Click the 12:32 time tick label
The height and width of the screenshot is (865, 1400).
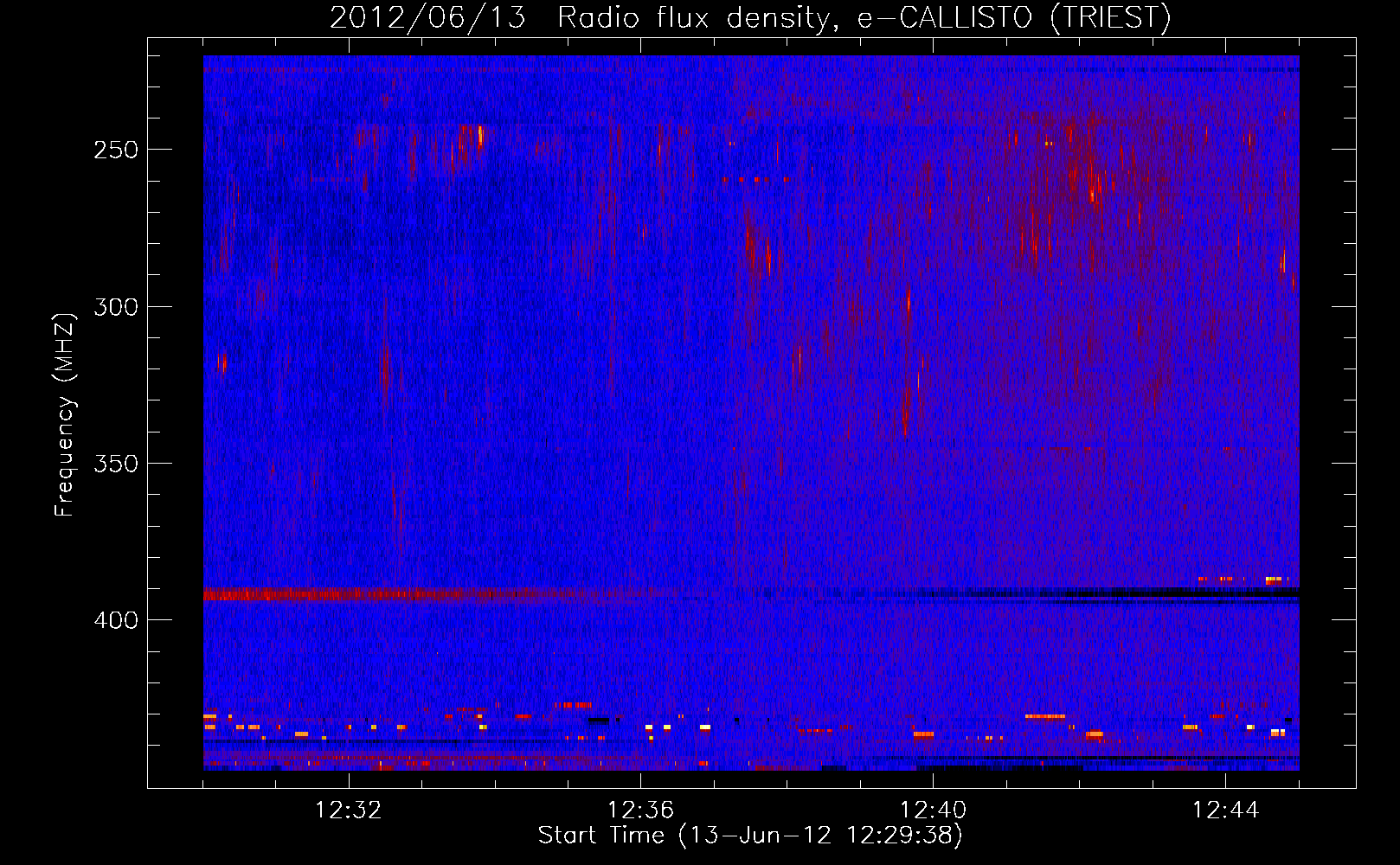[x=349, y=811]
